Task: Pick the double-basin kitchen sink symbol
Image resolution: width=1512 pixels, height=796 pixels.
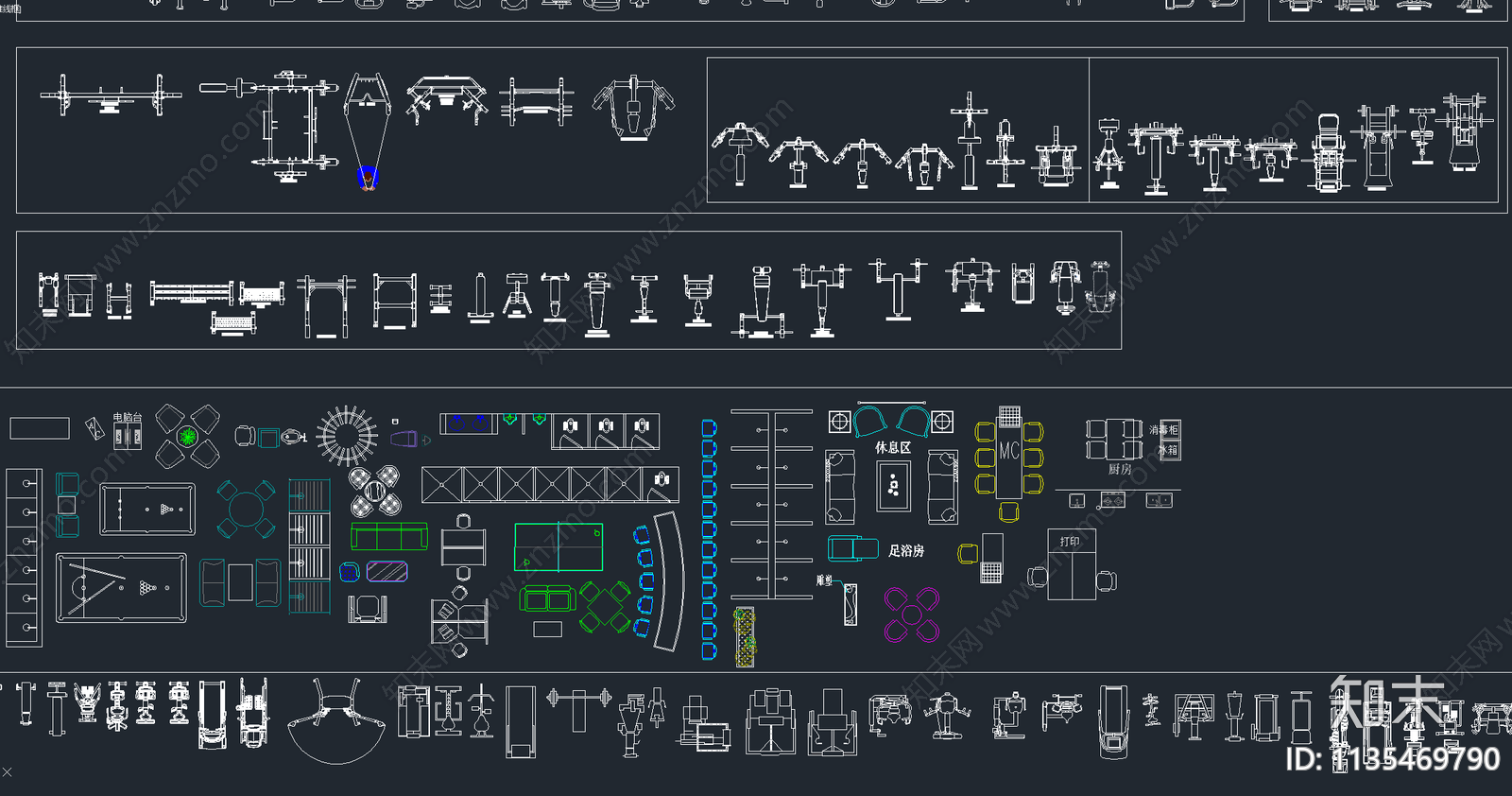Action: 1160,500
